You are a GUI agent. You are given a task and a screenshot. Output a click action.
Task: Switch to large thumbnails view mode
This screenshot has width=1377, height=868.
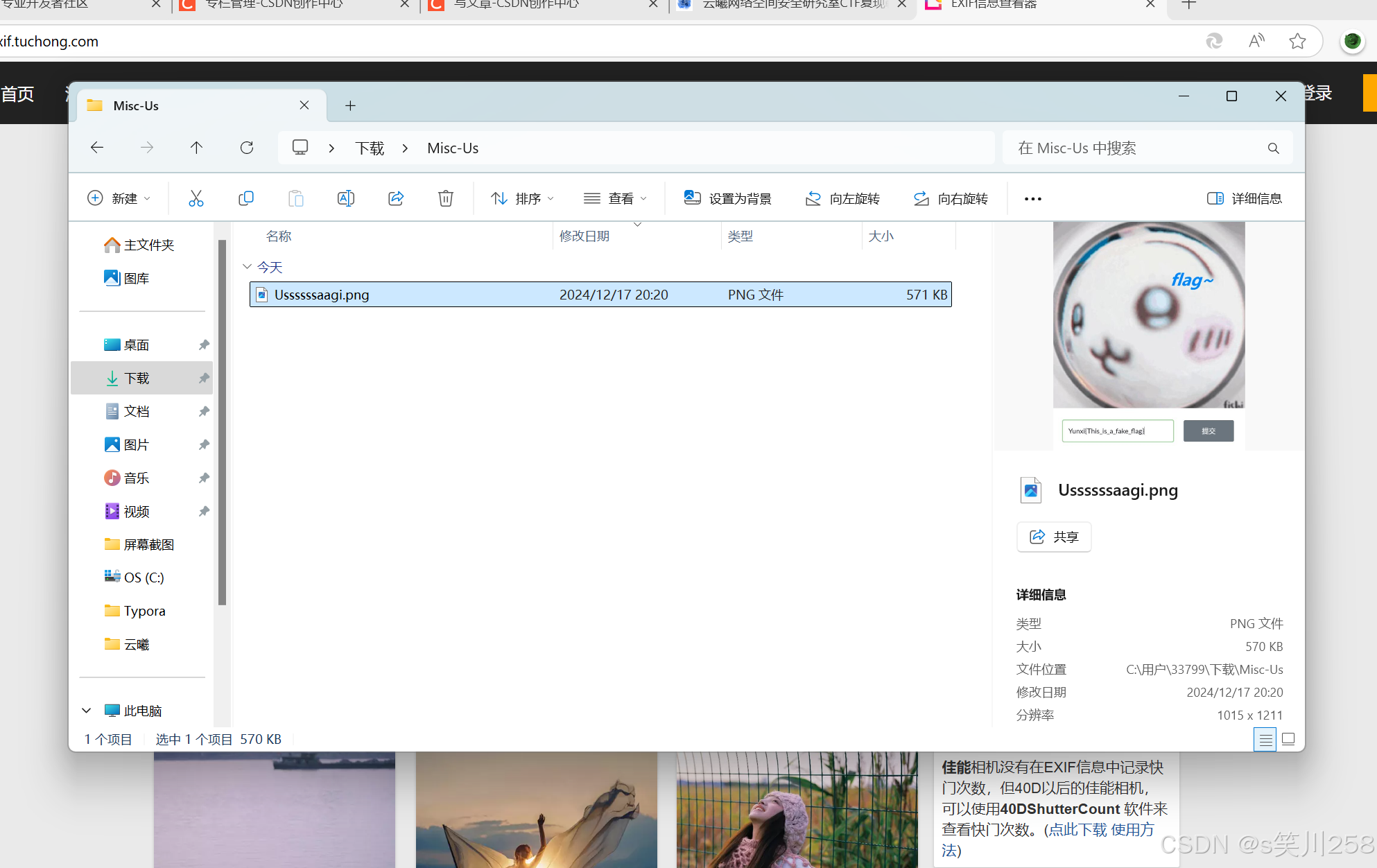click(x=1288, y=739)
